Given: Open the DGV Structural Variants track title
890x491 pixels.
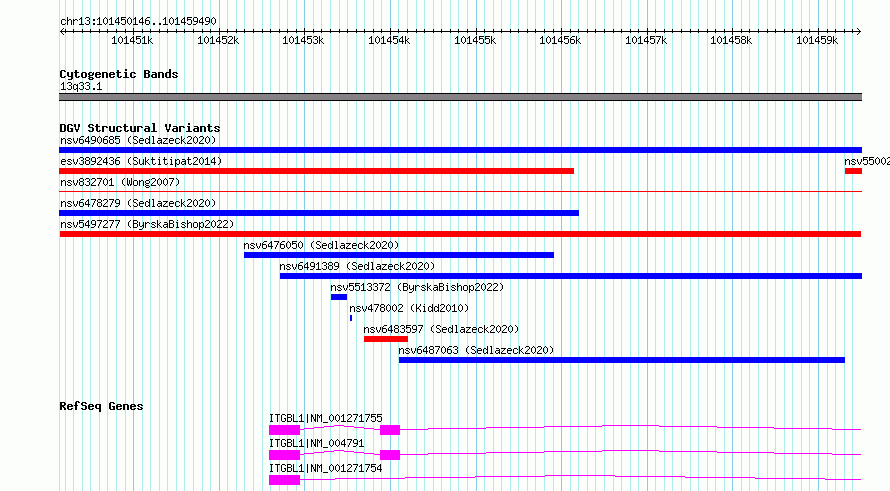Looking at the screenshot, I should [140, 128].
